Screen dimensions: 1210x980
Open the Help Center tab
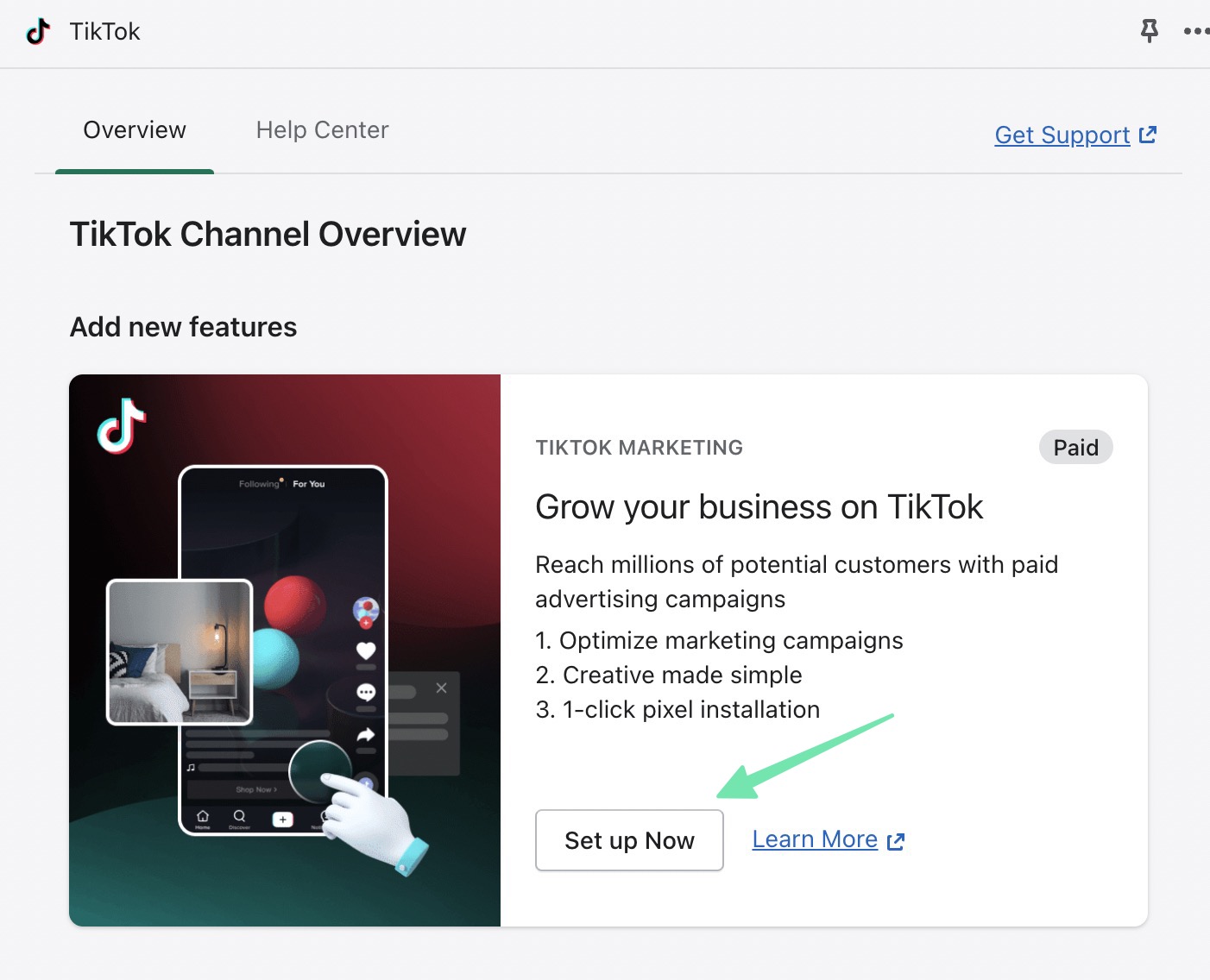pyautogui.click(x=322, y=130)
